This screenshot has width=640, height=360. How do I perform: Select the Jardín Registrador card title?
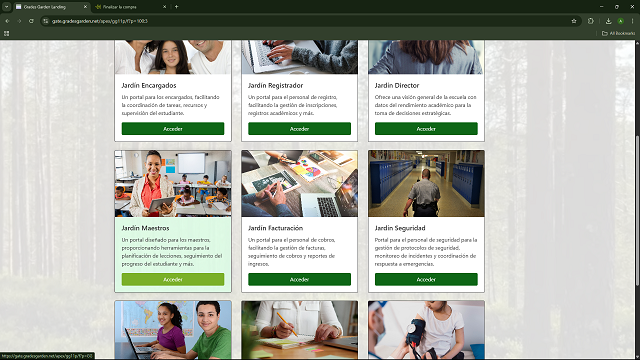276,85
